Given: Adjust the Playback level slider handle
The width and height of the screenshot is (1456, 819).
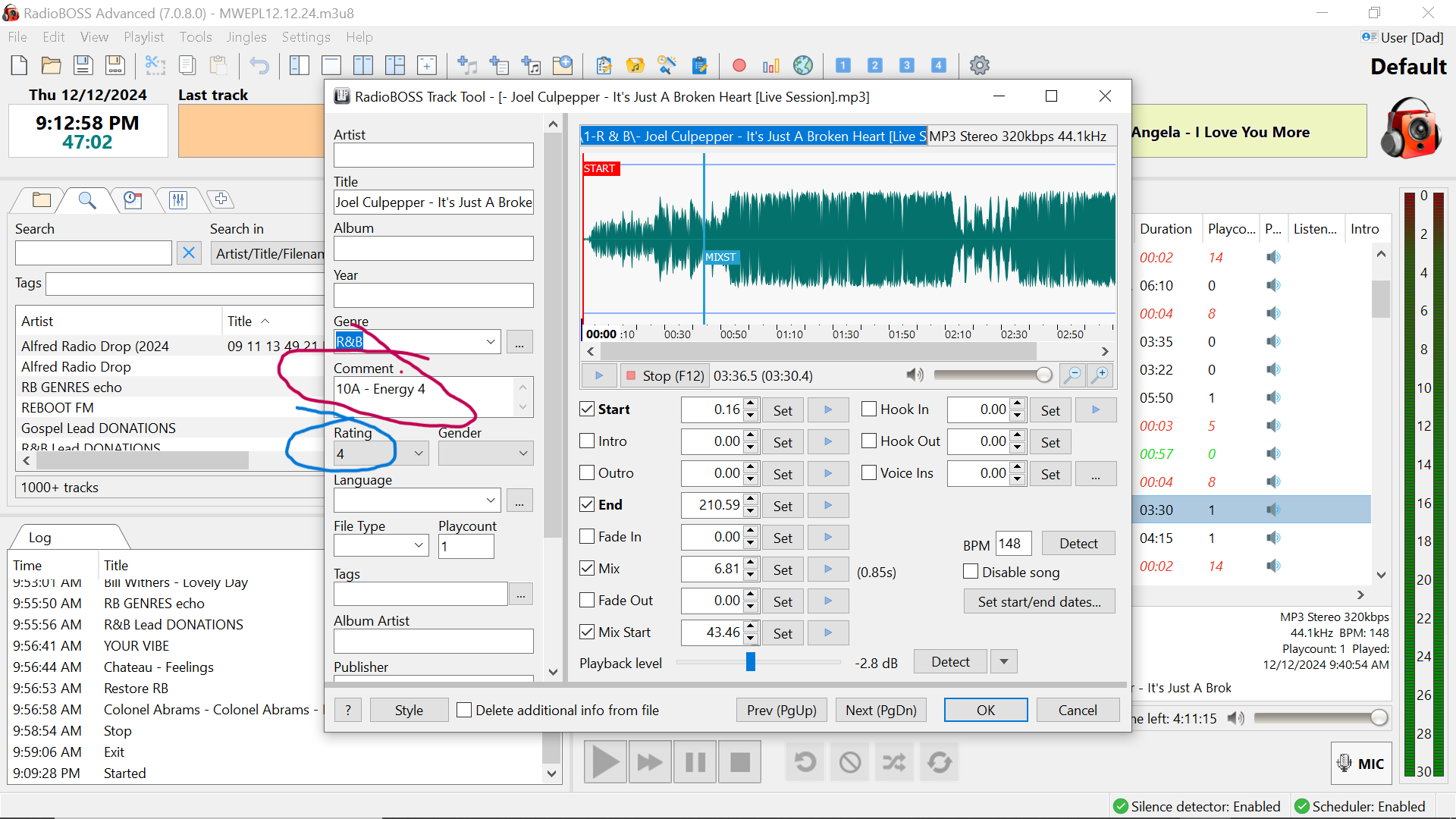Looking at the screenshot, I should coord(751,662).
